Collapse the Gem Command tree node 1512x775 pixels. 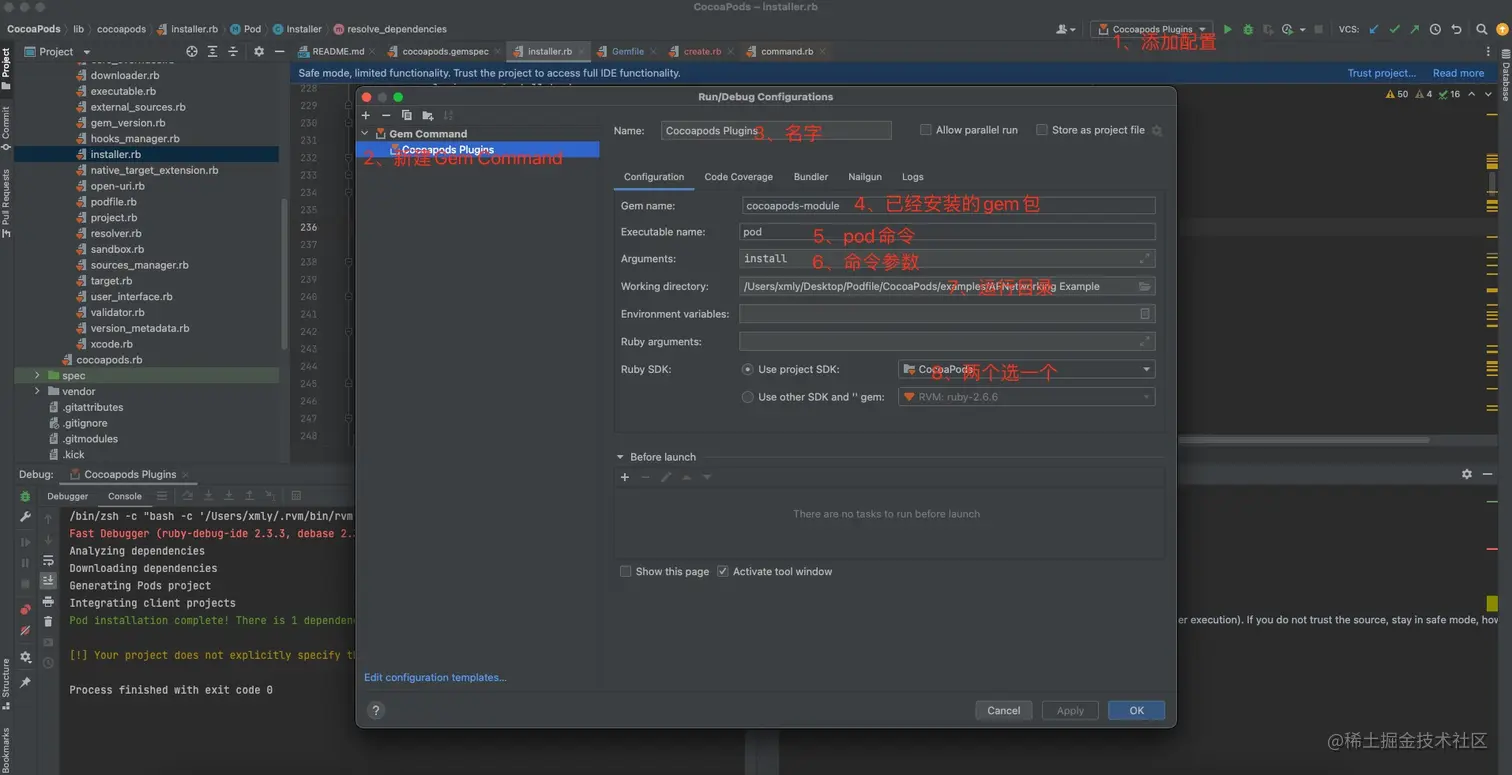(x=365, y=134)
